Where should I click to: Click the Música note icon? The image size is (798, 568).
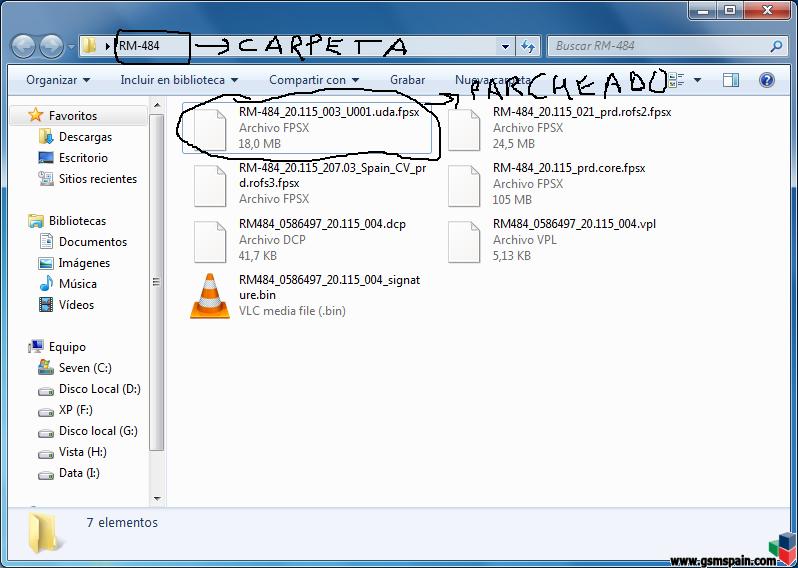46,283
